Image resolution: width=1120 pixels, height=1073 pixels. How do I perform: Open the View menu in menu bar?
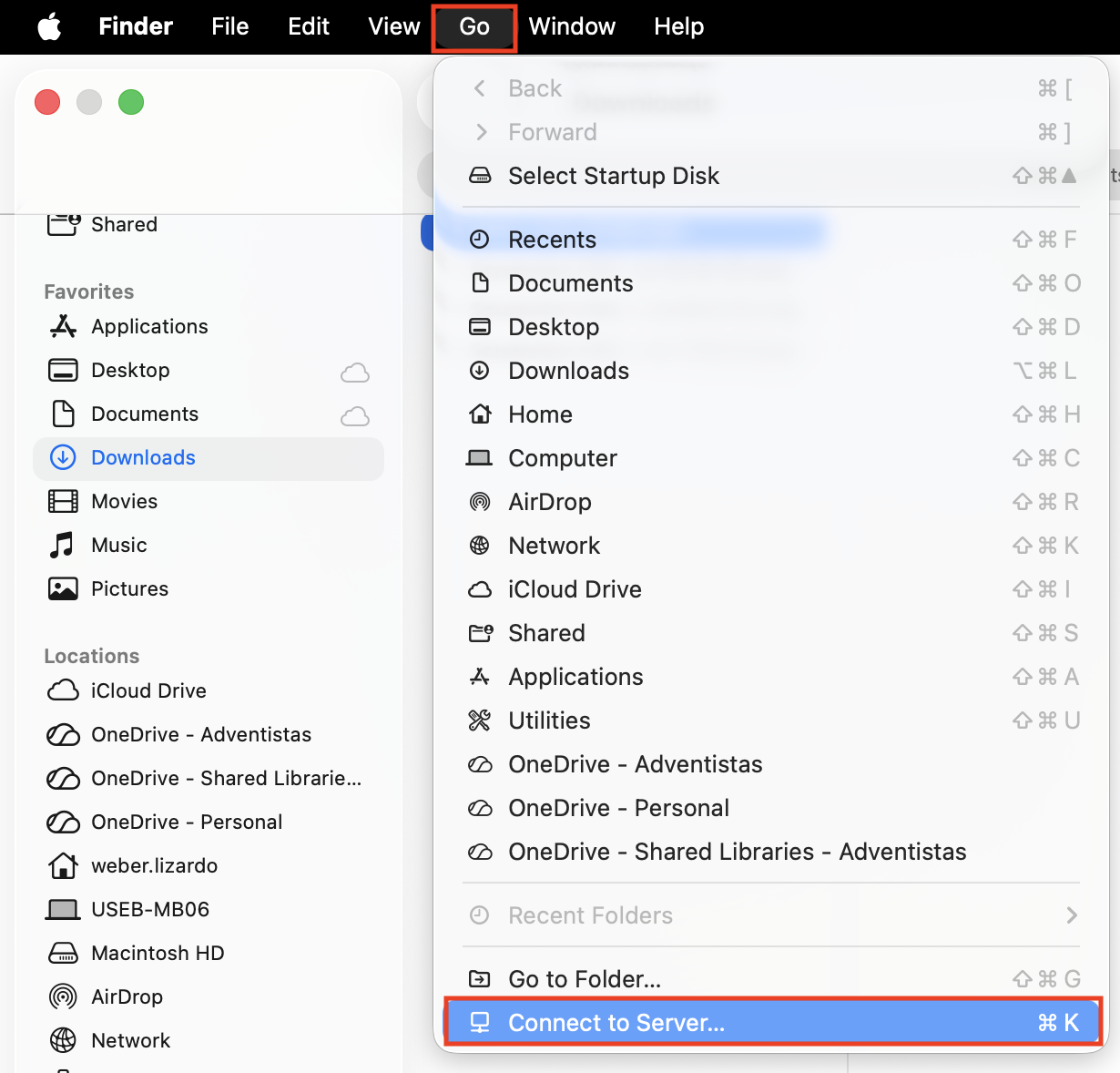(393, 27)
